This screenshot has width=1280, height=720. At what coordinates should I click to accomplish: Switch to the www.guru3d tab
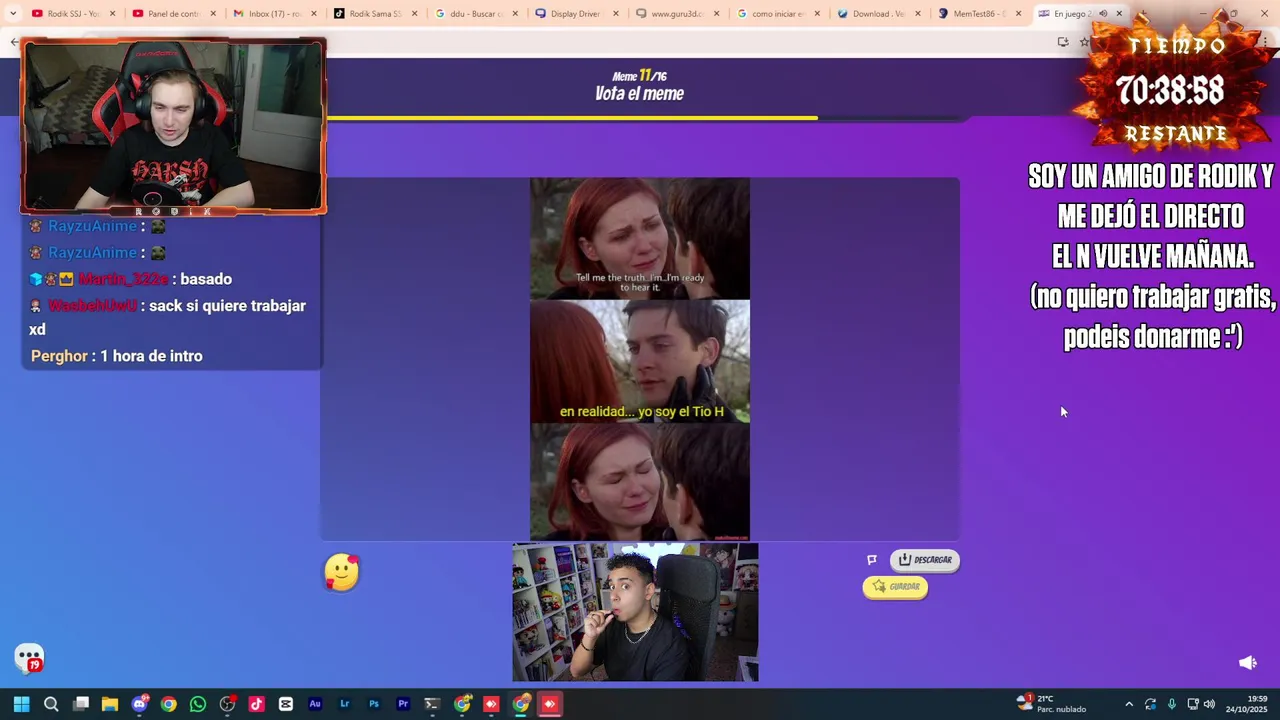676,14
